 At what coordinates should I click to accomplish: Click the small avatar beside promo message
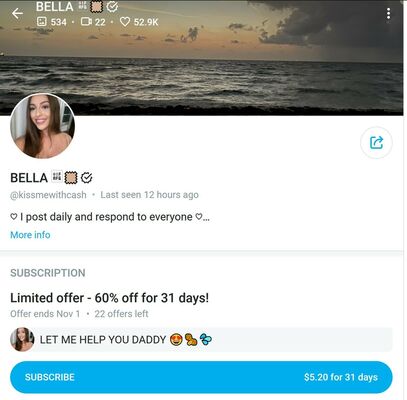22,339
